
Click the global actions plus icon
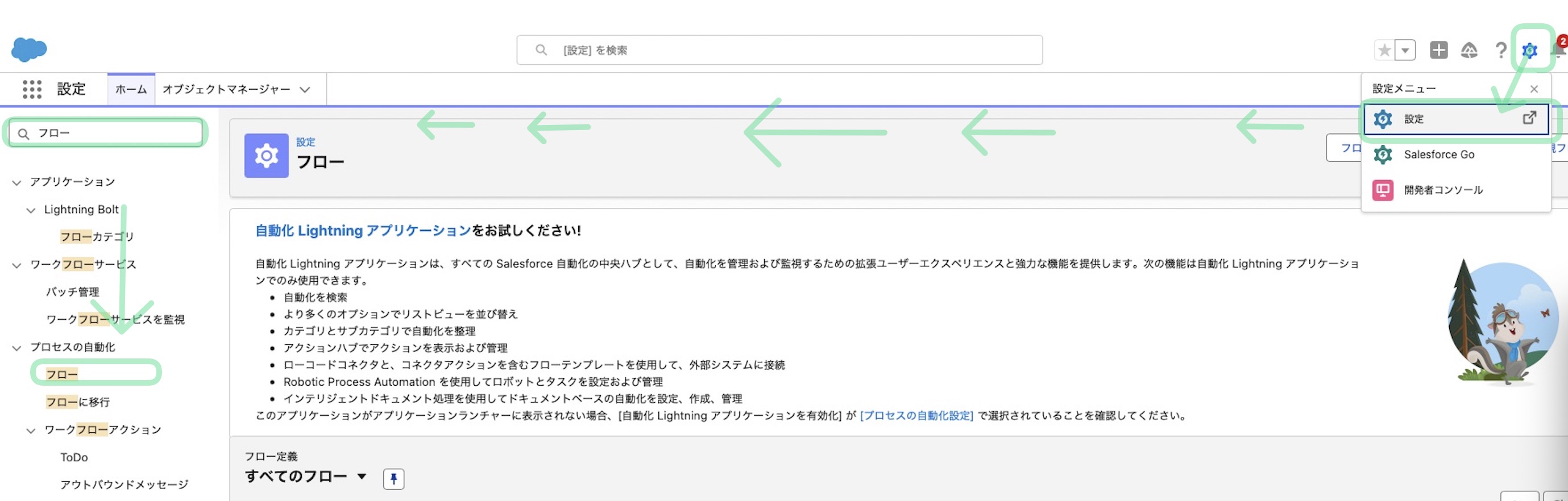pyautogui.click(x=1438, y=50)
